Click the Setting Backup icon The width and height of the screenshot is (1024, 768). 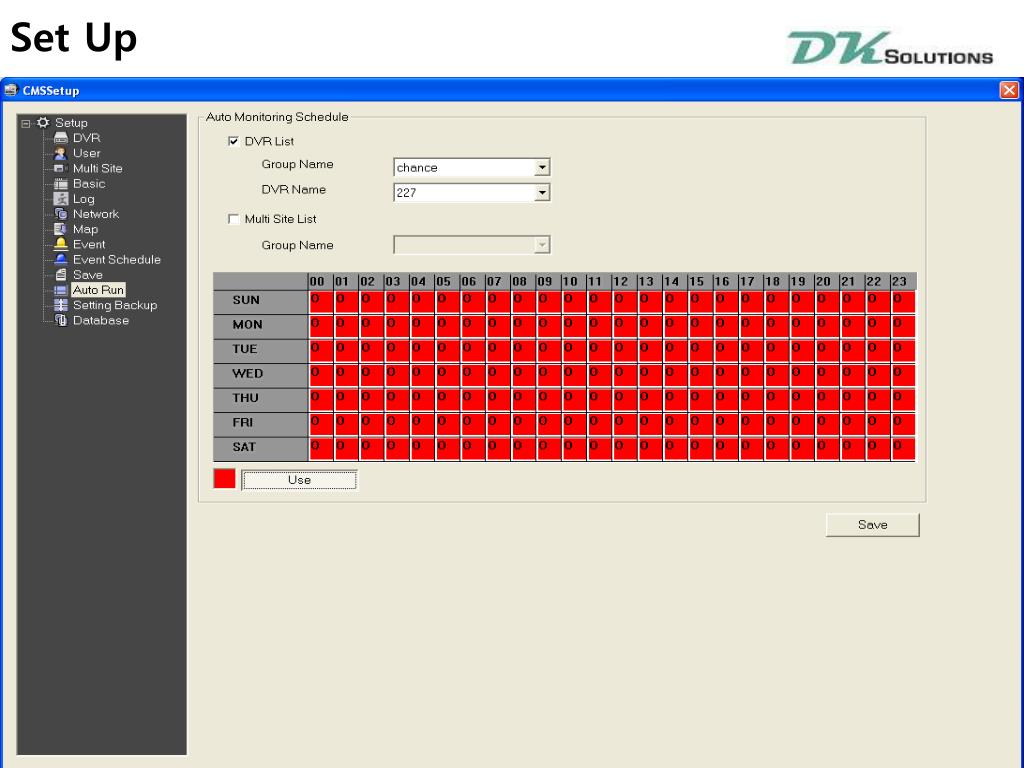click(x=61, y=305)
